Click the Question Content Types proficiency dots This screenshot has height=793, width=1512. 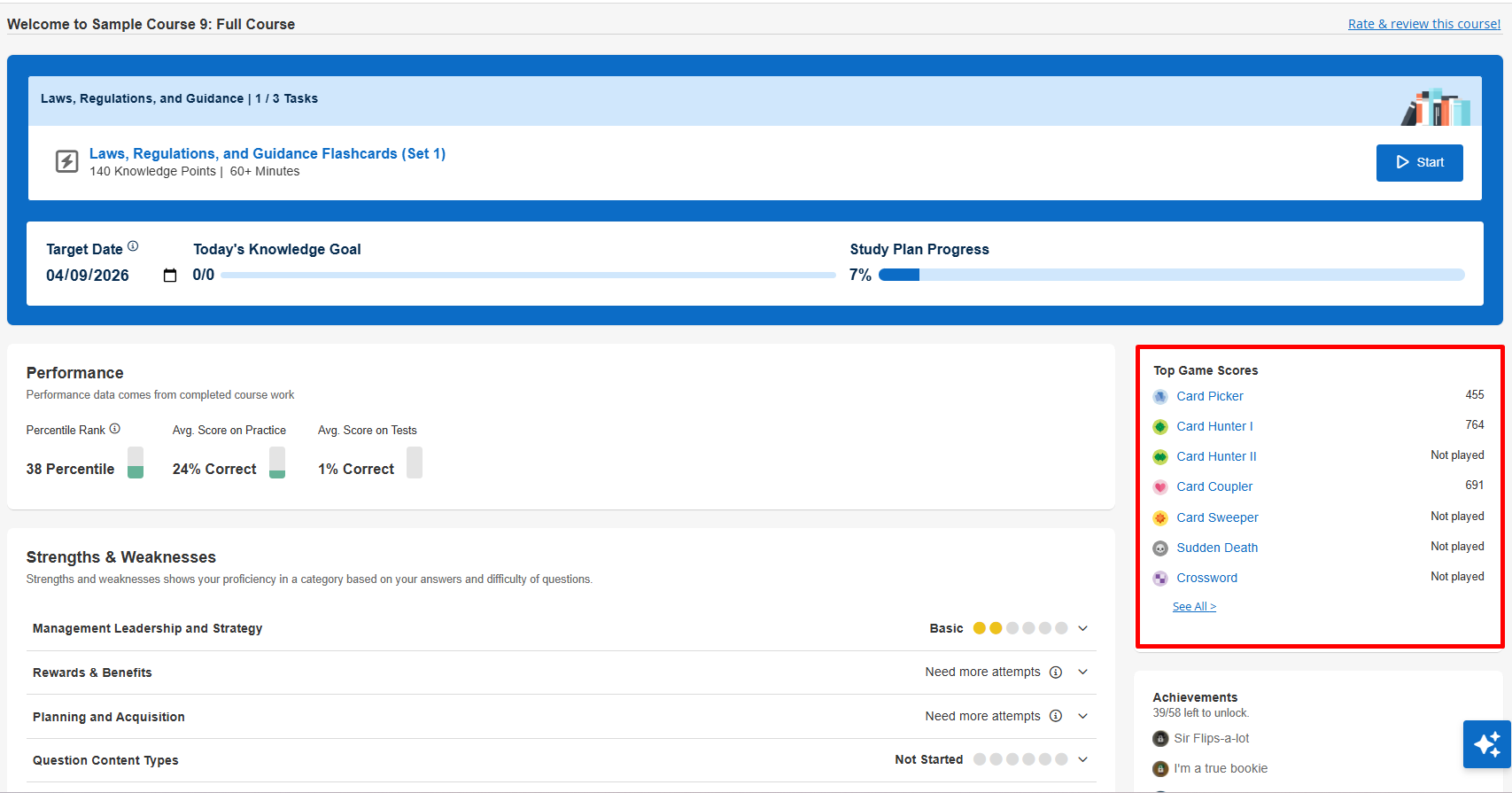pyautogui.click(x=1020, y=759)
